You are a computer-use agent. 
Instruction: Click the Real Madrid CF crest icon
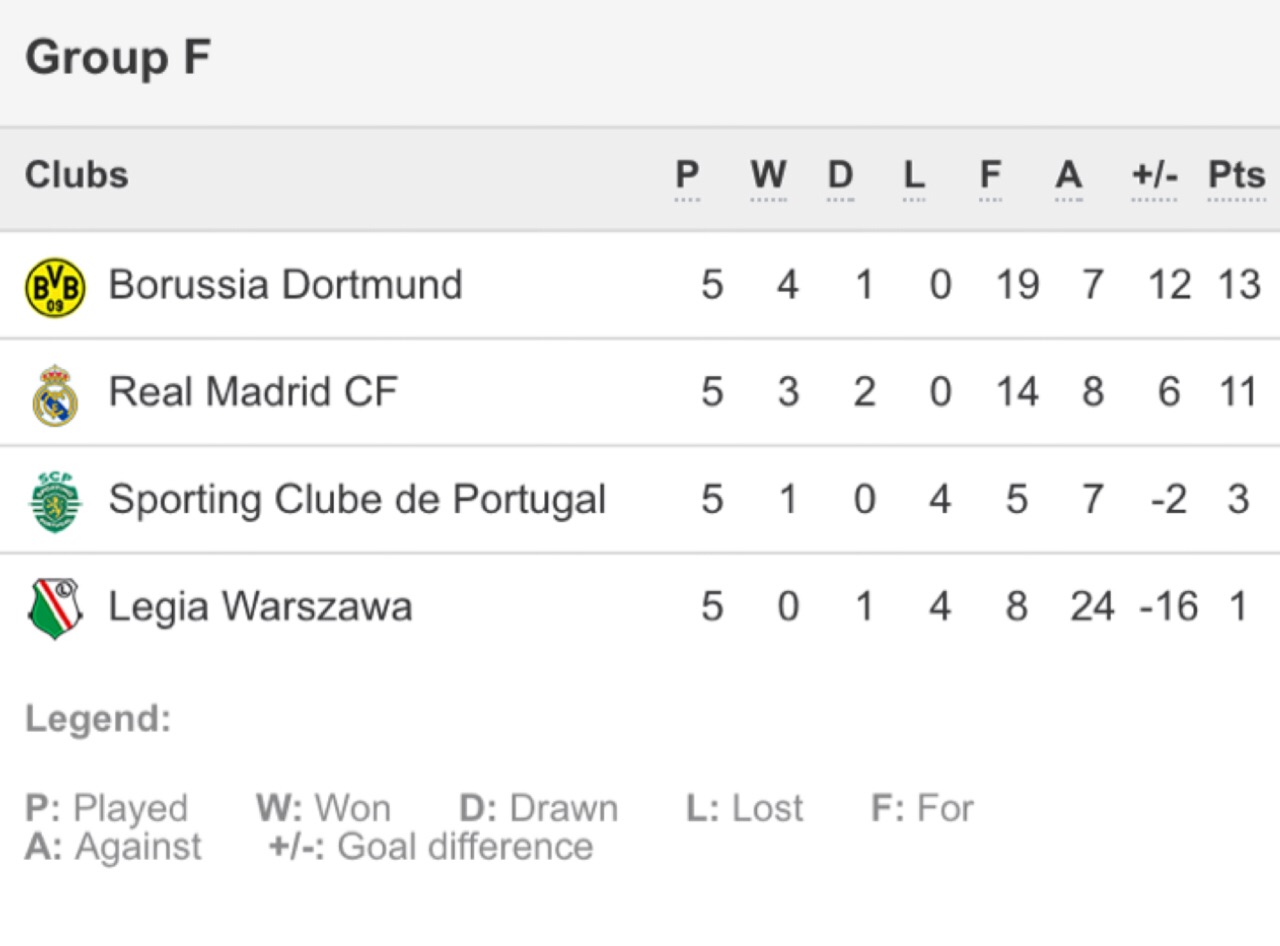click(x=55, y=395)
